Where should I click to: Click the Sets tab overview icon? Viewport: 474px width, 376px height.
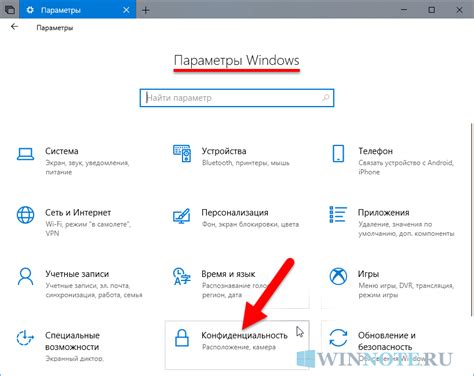coord(10,10)
